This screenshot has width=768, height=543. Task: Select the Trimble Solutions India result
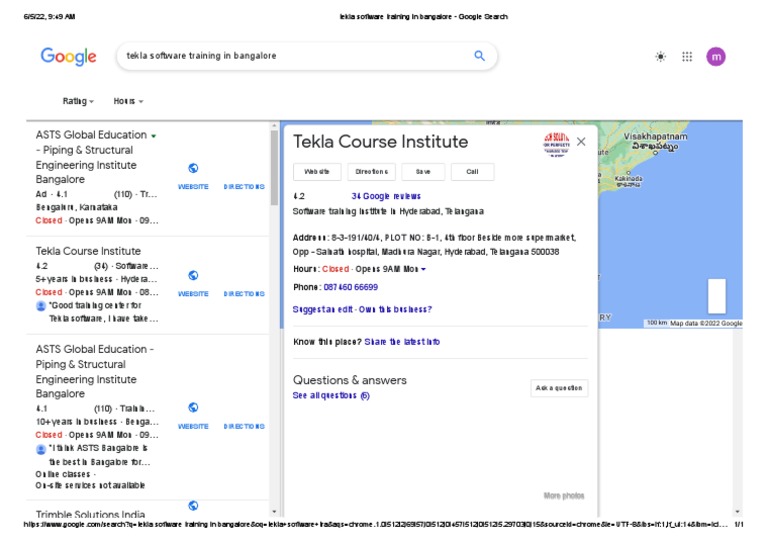pyautogui.click(x=91, y=514)
